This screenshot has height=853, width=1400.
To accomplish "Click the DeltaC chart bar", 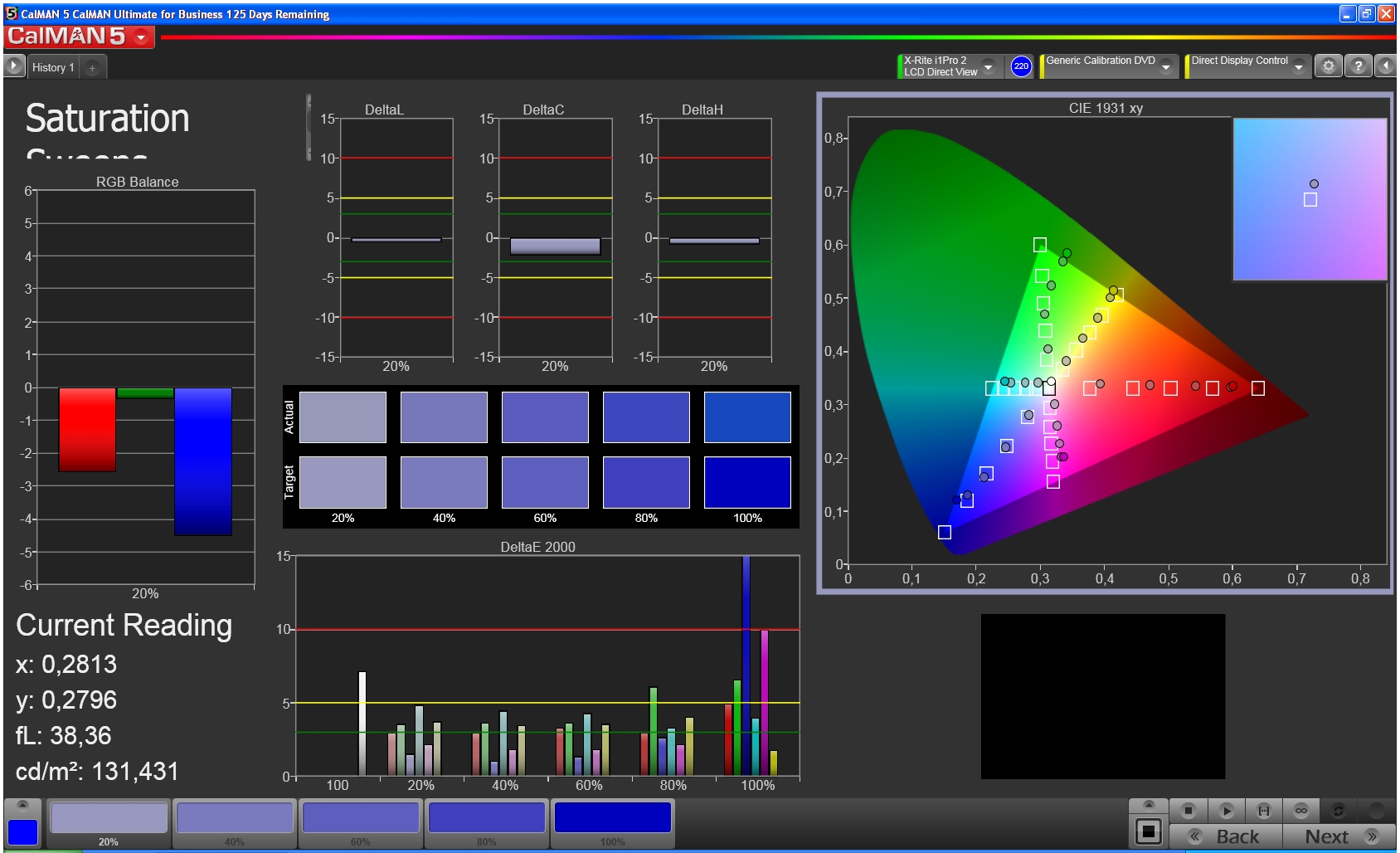I will coord(555,246).
